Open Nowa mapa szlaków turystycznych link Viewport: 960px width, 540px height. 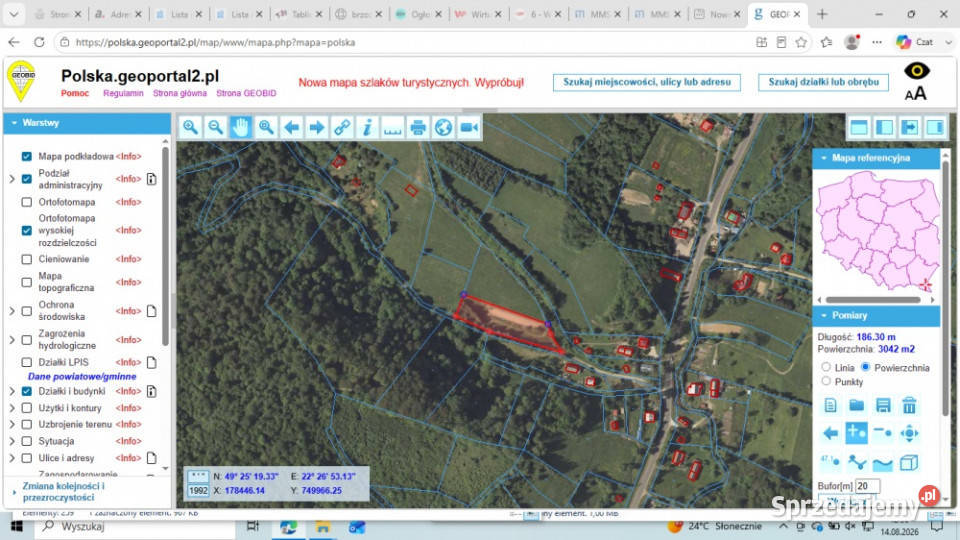411,83
